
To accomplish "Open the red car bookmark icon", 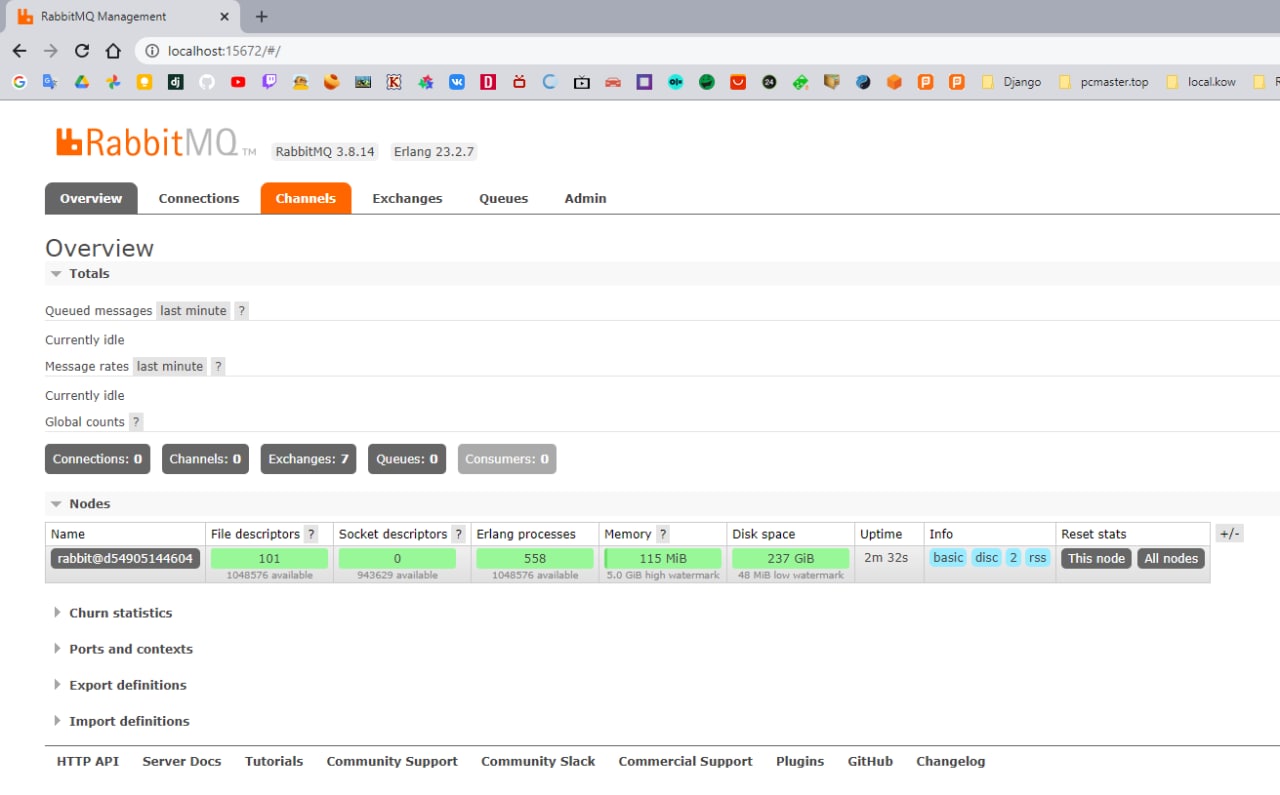I will pos(613,82).
